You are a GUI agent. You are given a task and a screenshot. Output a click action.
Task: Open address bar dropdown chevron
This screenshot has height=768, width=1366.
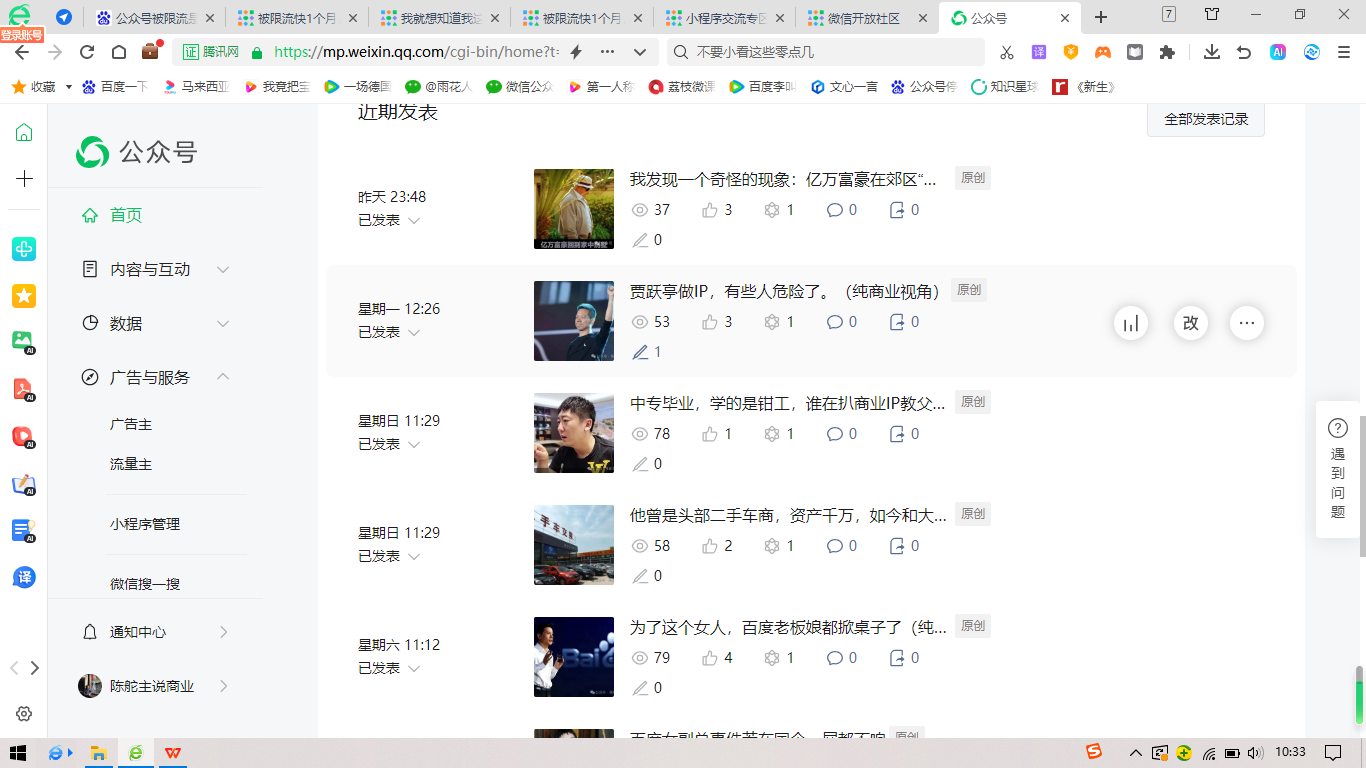point(640,52)
